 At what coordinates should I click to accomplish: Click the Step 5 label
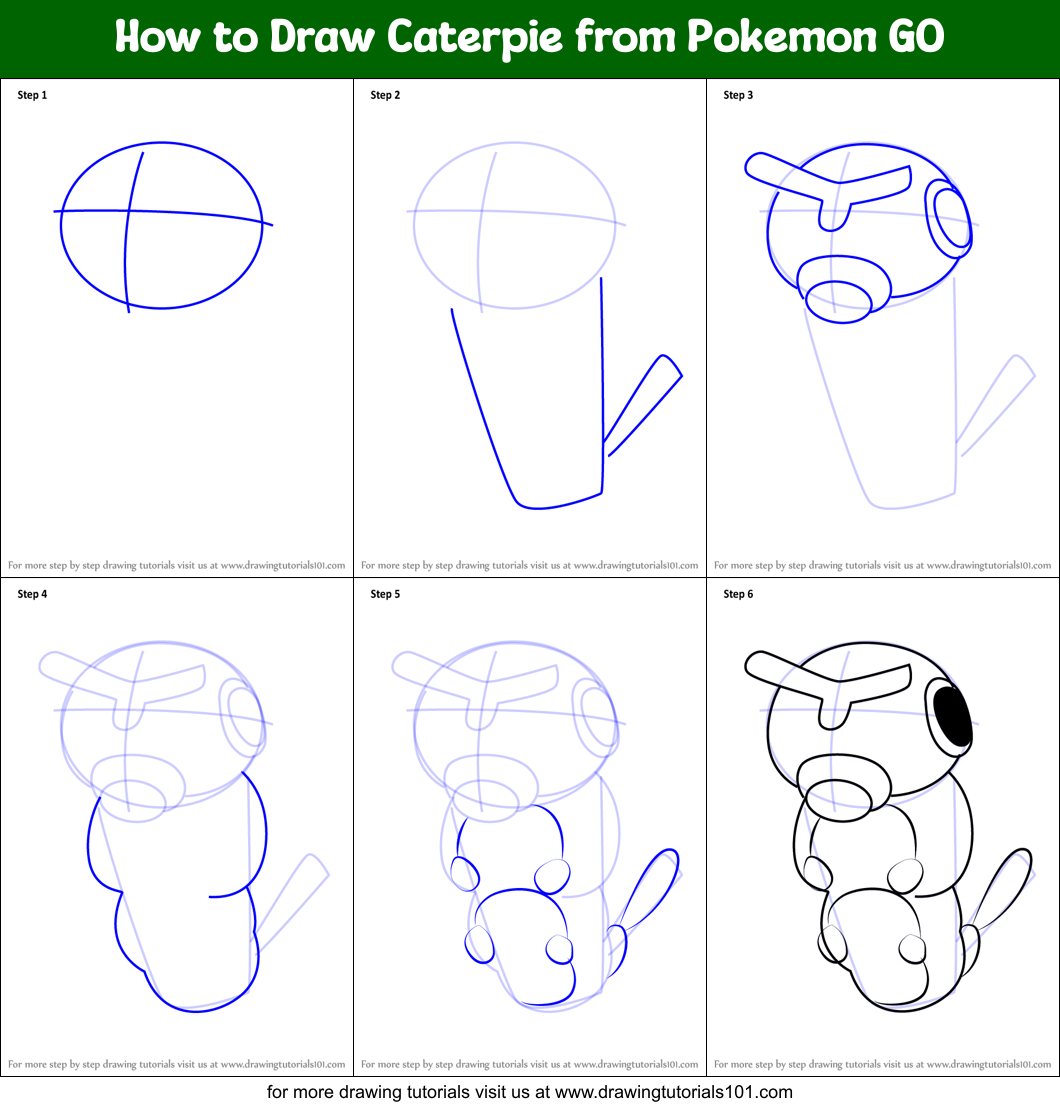[384, 593]
